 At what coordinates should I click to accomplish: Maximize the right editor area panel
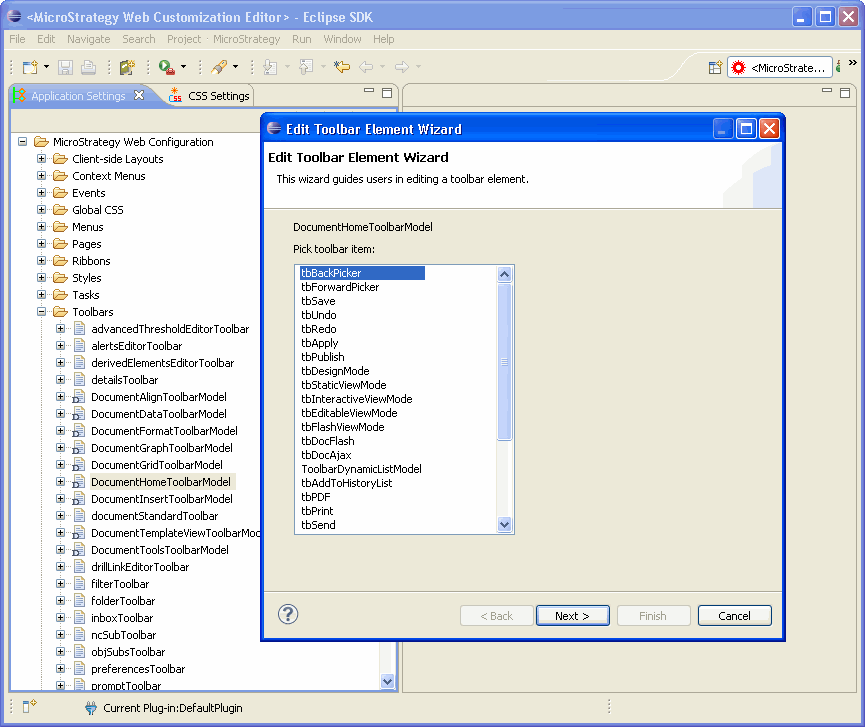click(845, 93)
